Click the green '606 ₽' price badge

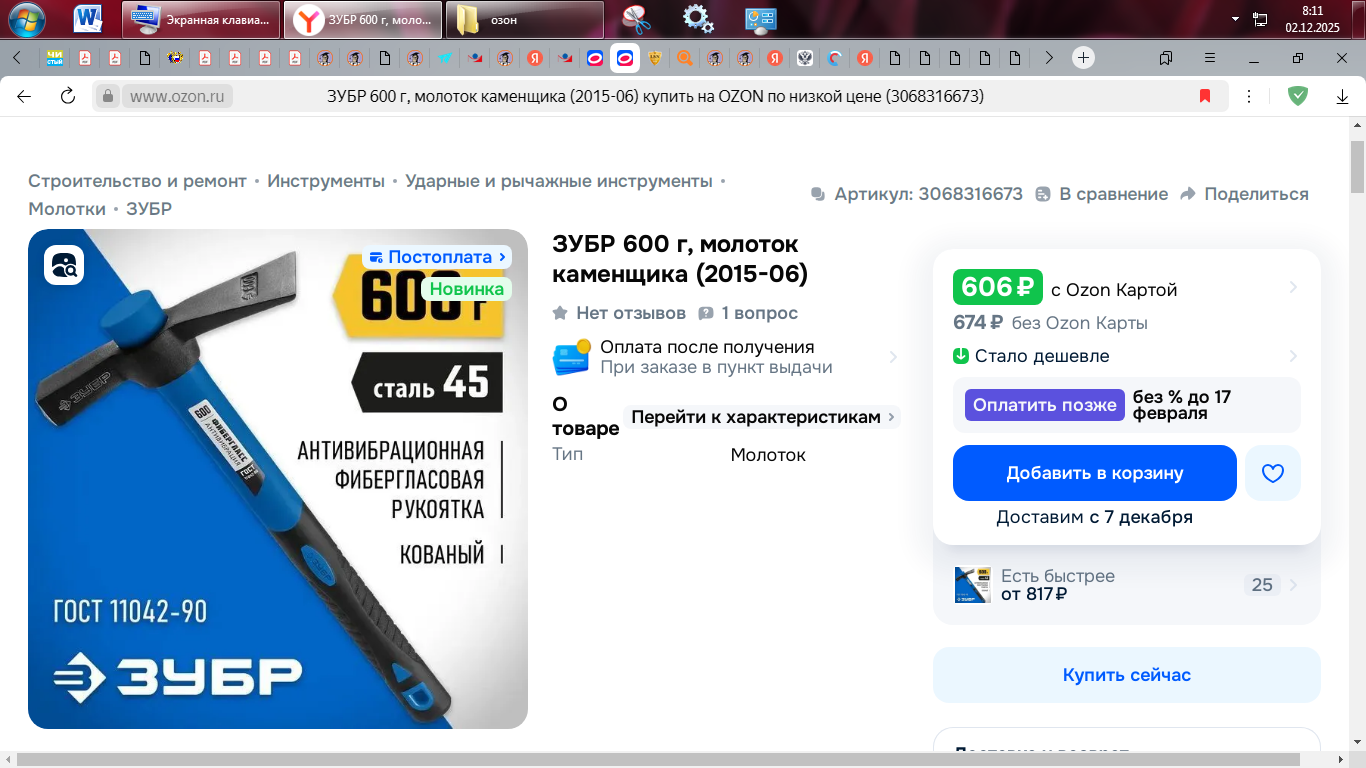tap(997, 288)
